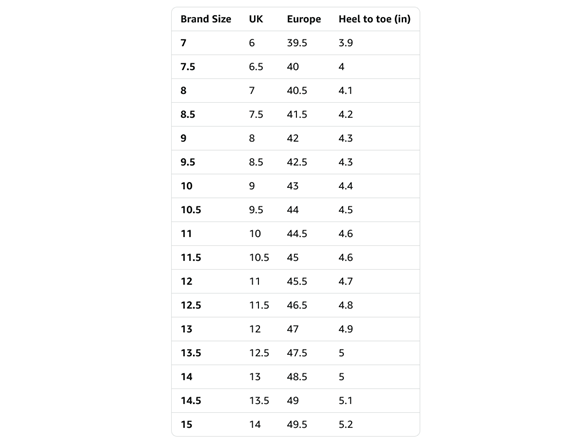The width and height of the screenshot is (588, 441).
Task: Click UK size 7.5 cell
Action: [x=256, y=114]
